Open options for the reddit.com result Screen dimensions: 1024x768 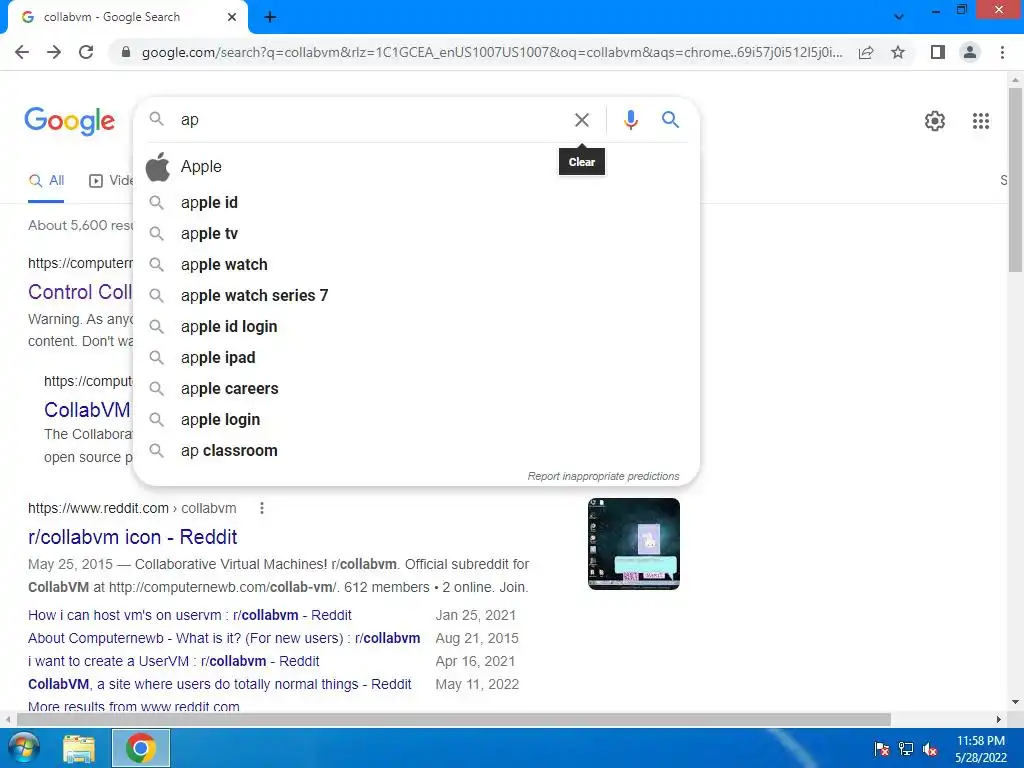click(262, 508)
